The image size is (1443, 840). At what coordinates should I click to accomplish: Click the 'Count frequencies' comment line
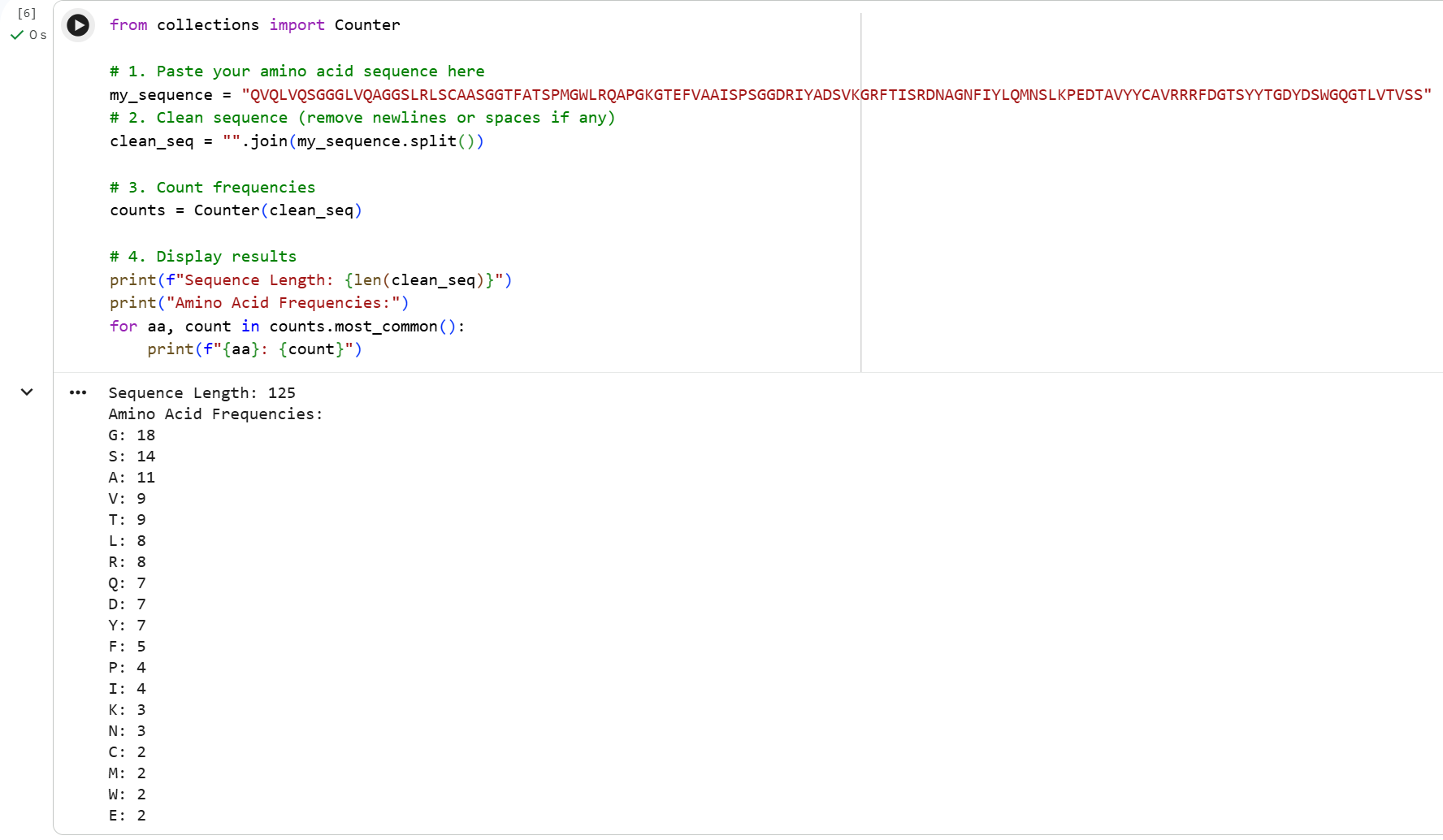point(212,188)
